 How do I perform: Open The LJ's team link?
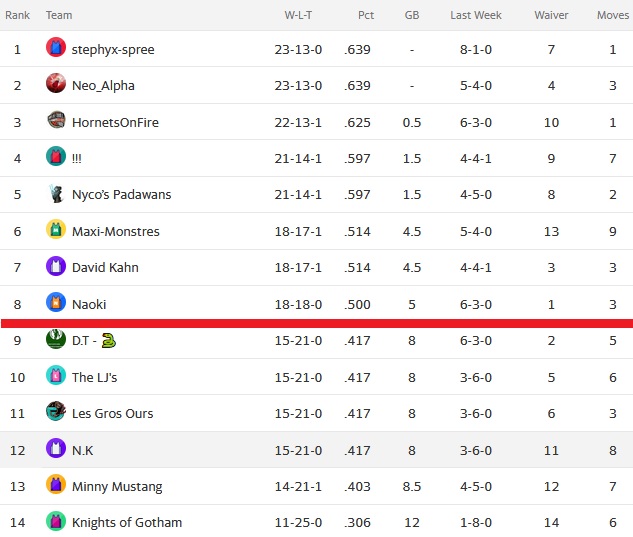(94, 378)
